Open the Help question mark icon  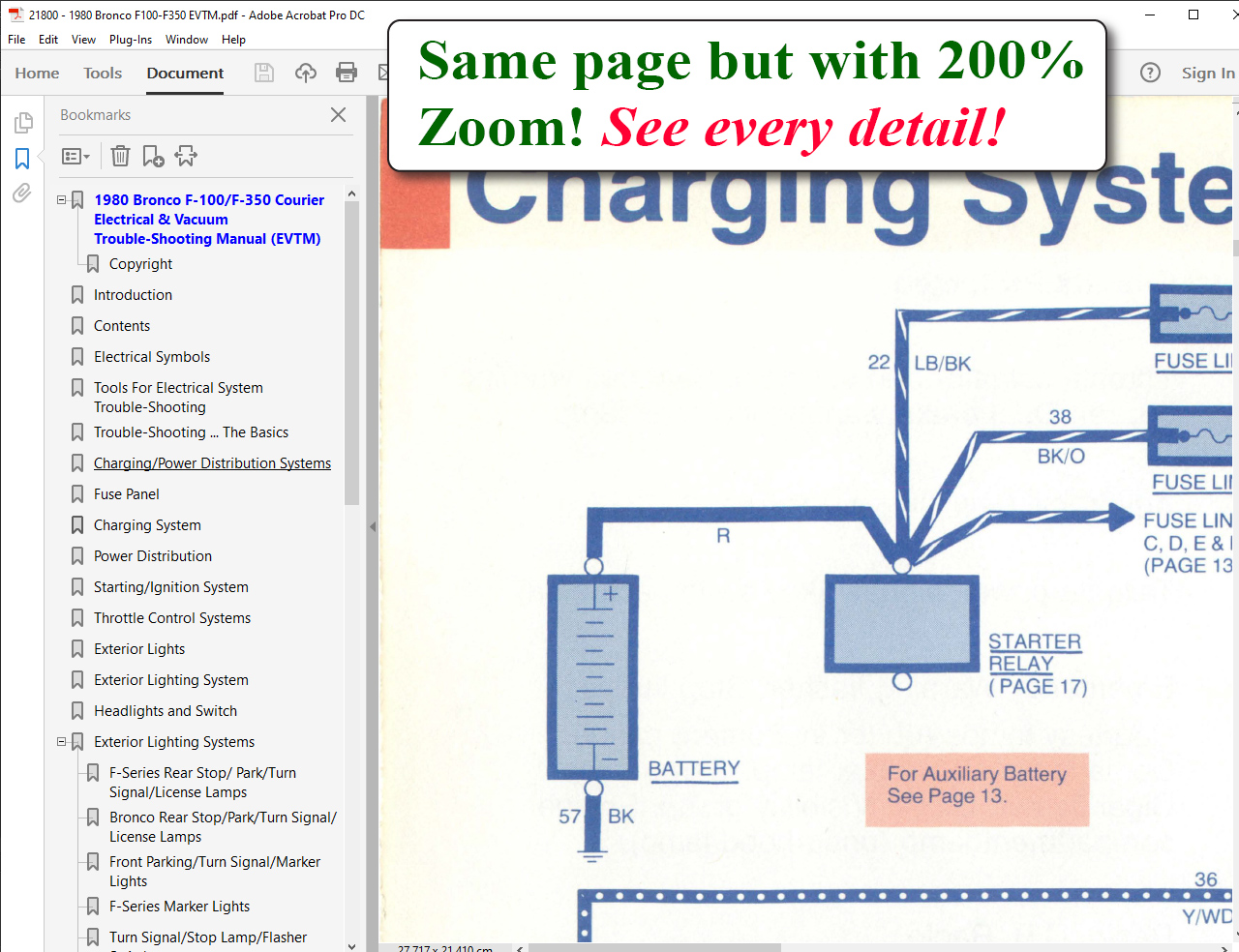tap(1150, 73)
